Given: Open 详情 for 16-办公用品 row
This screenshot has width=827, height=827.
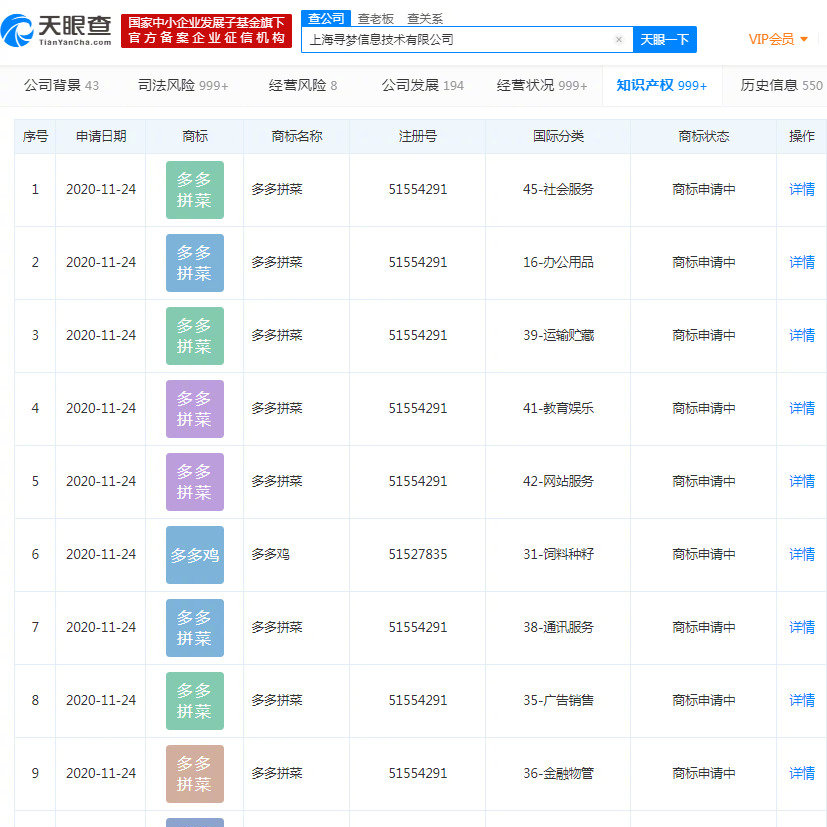Looking at the screenshot, I should click(802, 262).
